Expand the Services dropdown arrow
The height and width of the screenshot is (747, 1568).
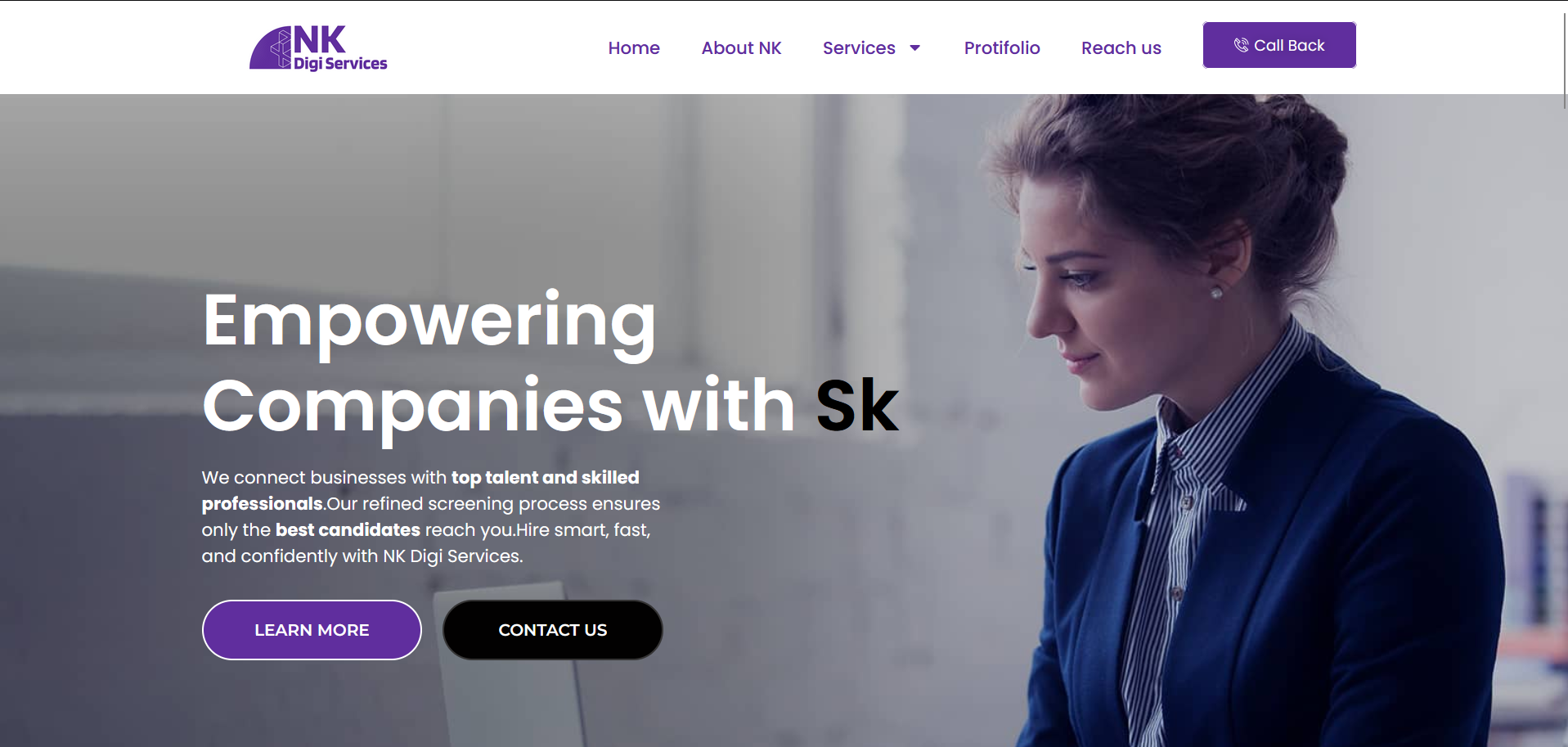point(915,48)
